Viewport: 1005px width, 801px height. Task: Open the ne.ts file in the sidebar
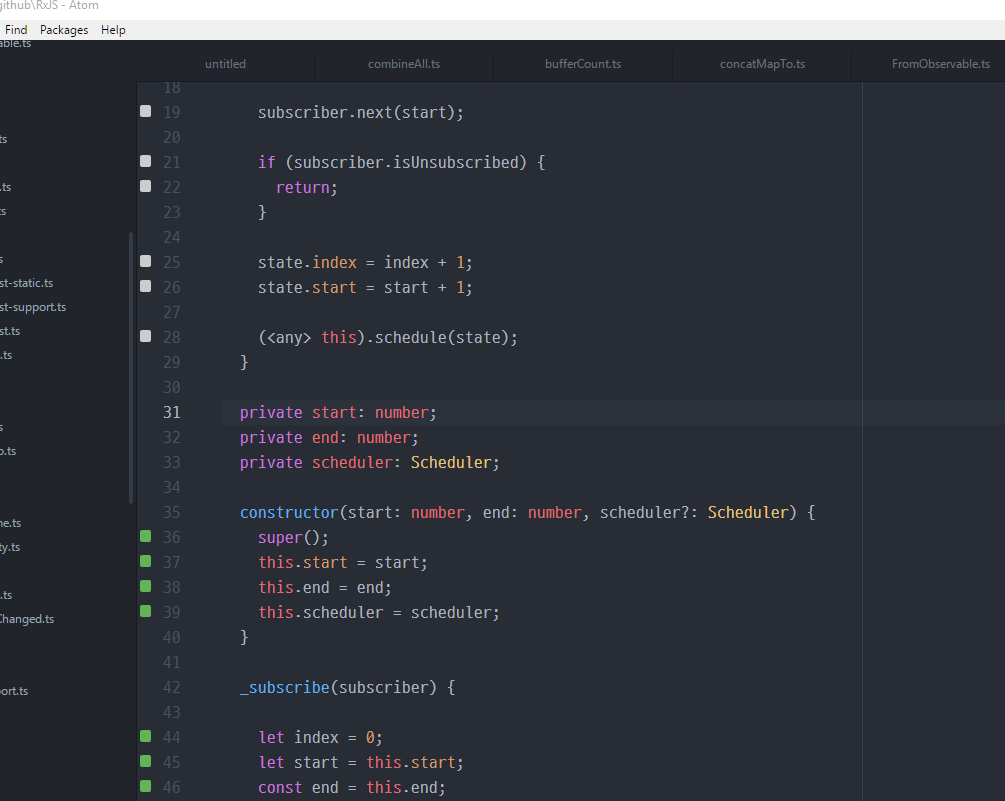(x=11, y=523)
